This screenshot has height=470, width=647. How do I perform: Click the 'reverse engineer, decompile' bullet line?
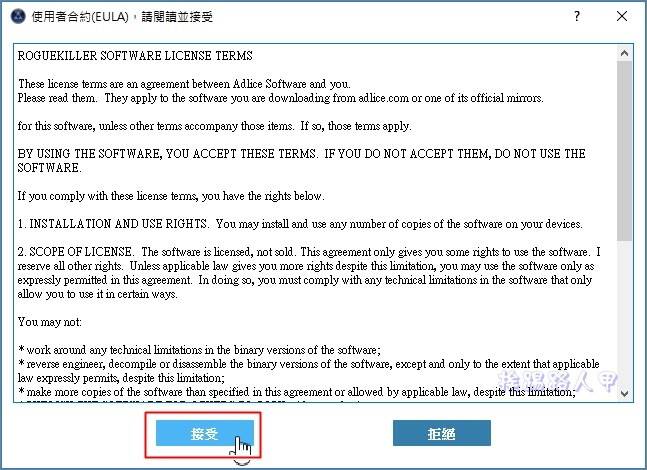tap(308, 371)
